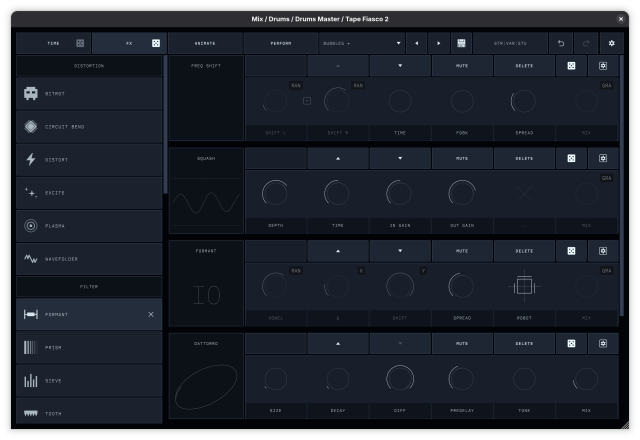640x440 pixels.
Task: Delete the Freq Shift module
Action: point(524,66)
